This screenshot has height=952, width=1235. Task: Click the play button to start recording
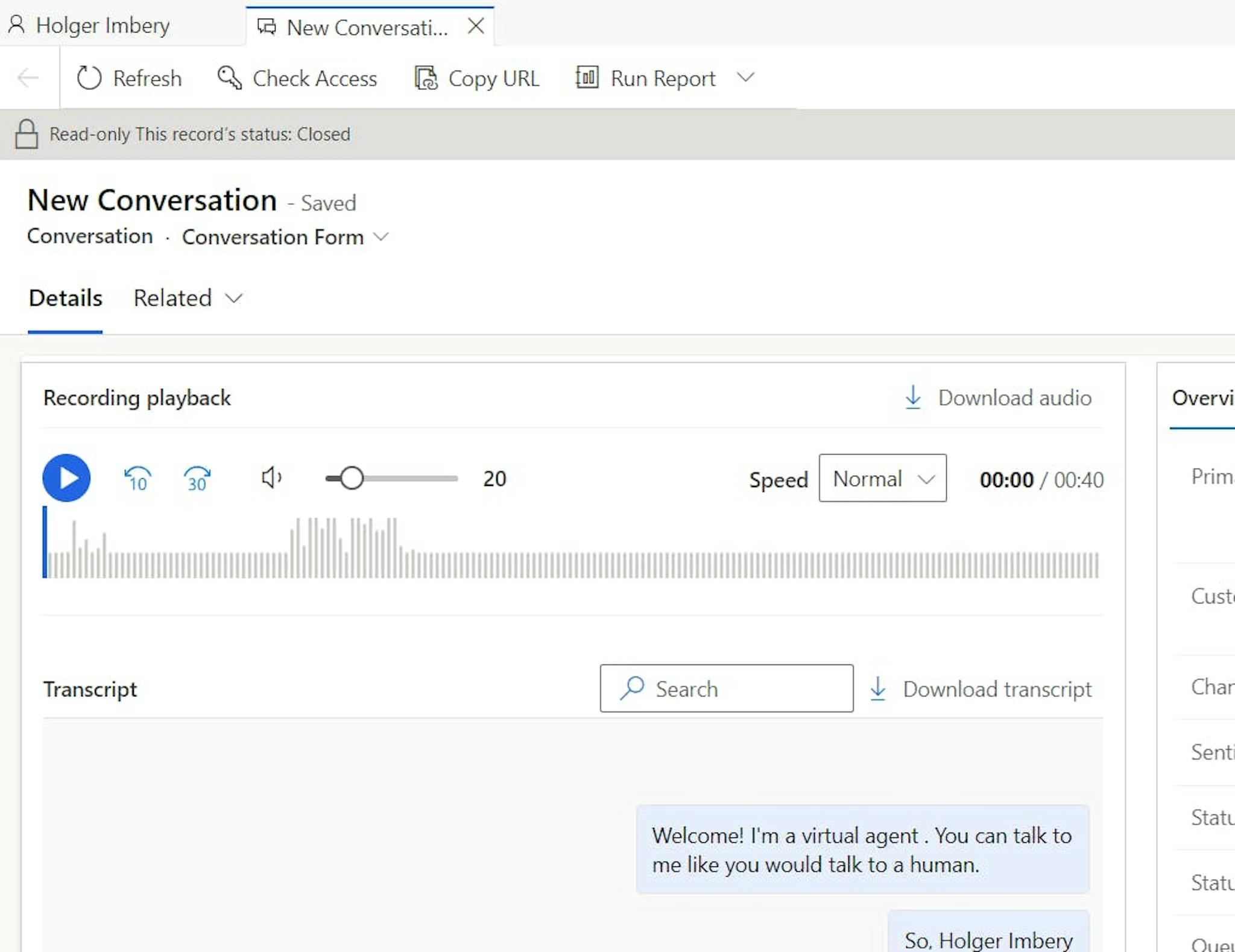[x=66, y=478]
